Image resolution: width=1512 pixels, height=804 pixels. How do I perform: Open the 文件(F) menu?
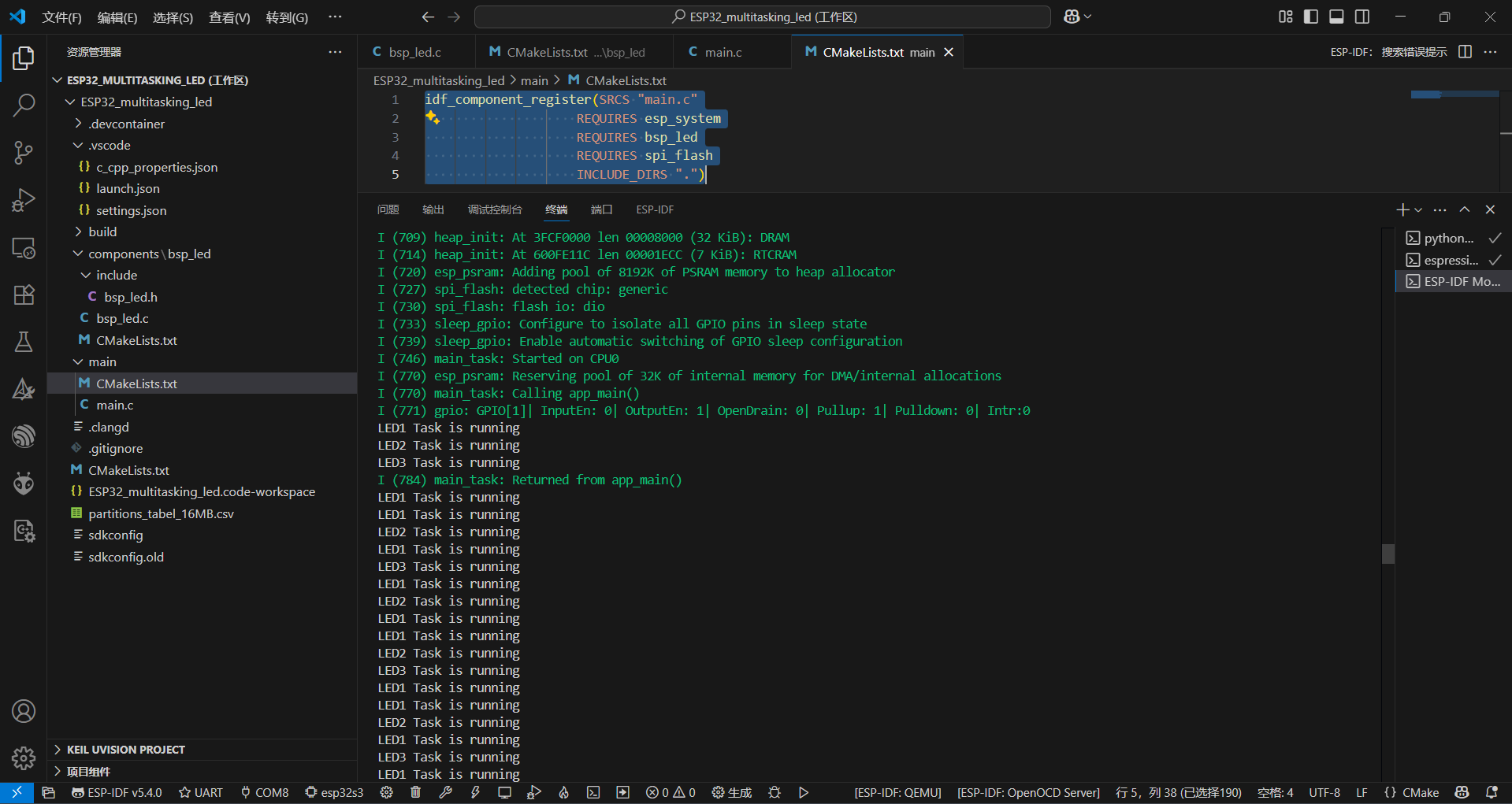click(61, 17)
